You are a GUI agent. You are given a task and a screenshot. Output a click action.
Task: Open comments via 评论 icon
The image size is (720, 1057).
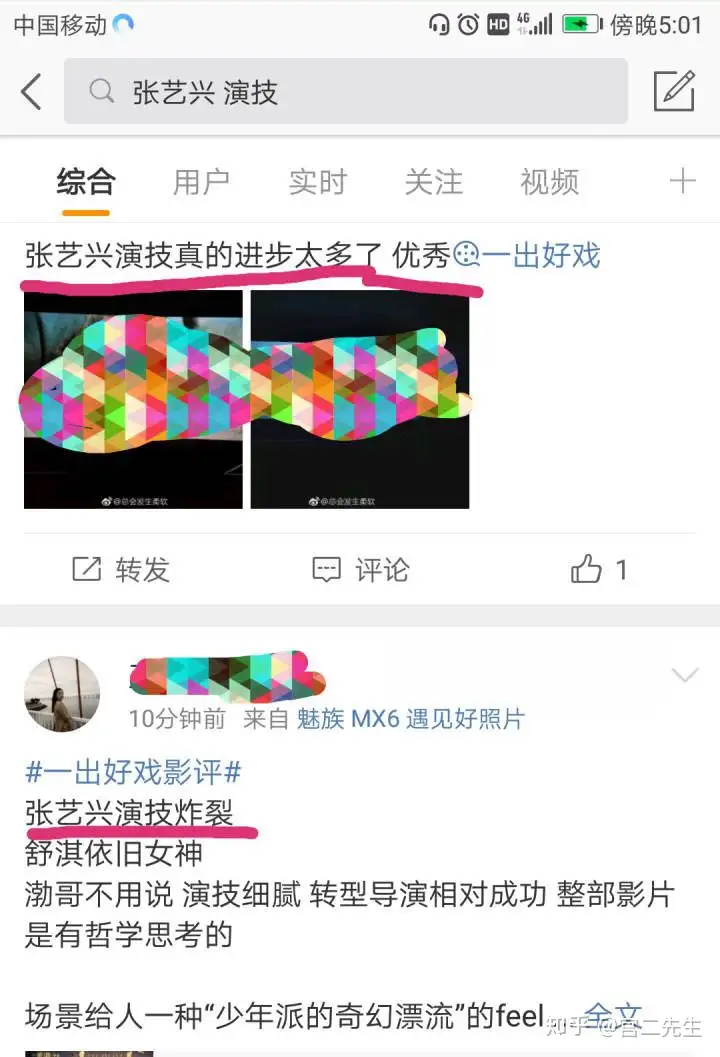click(326, 570)
